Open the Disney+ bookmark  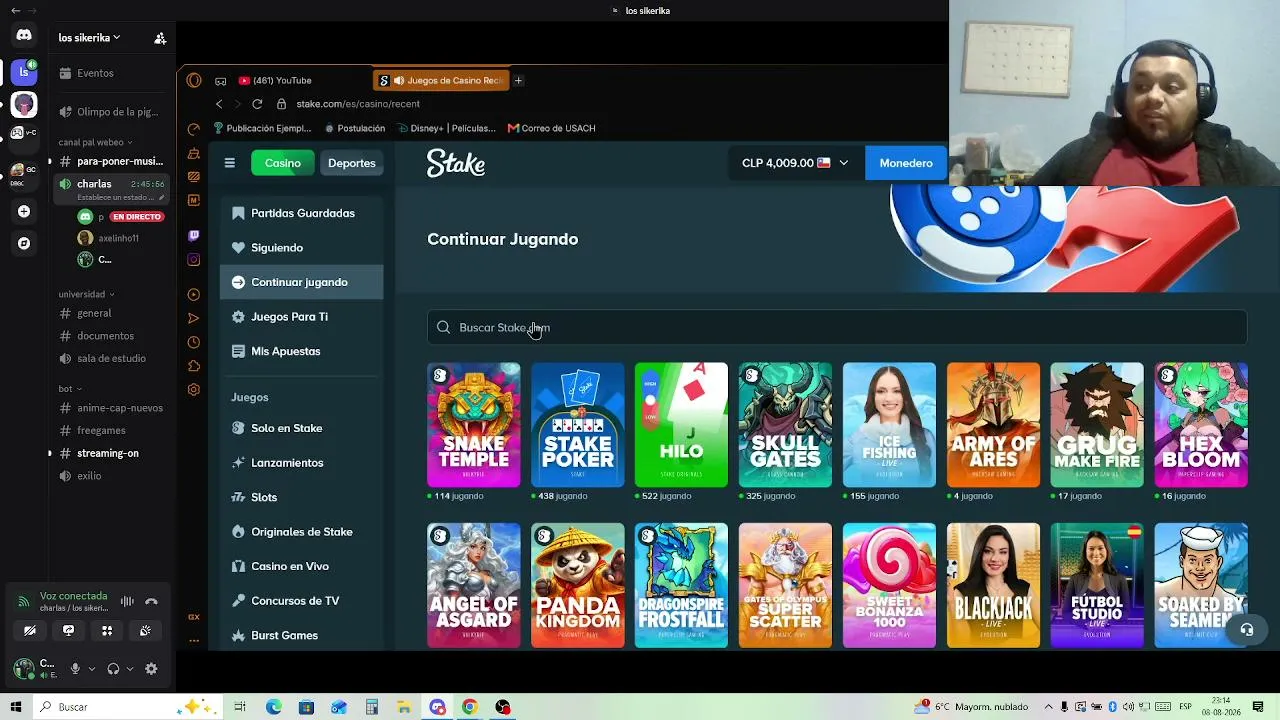pyautogui.click(x=446, y=128)
